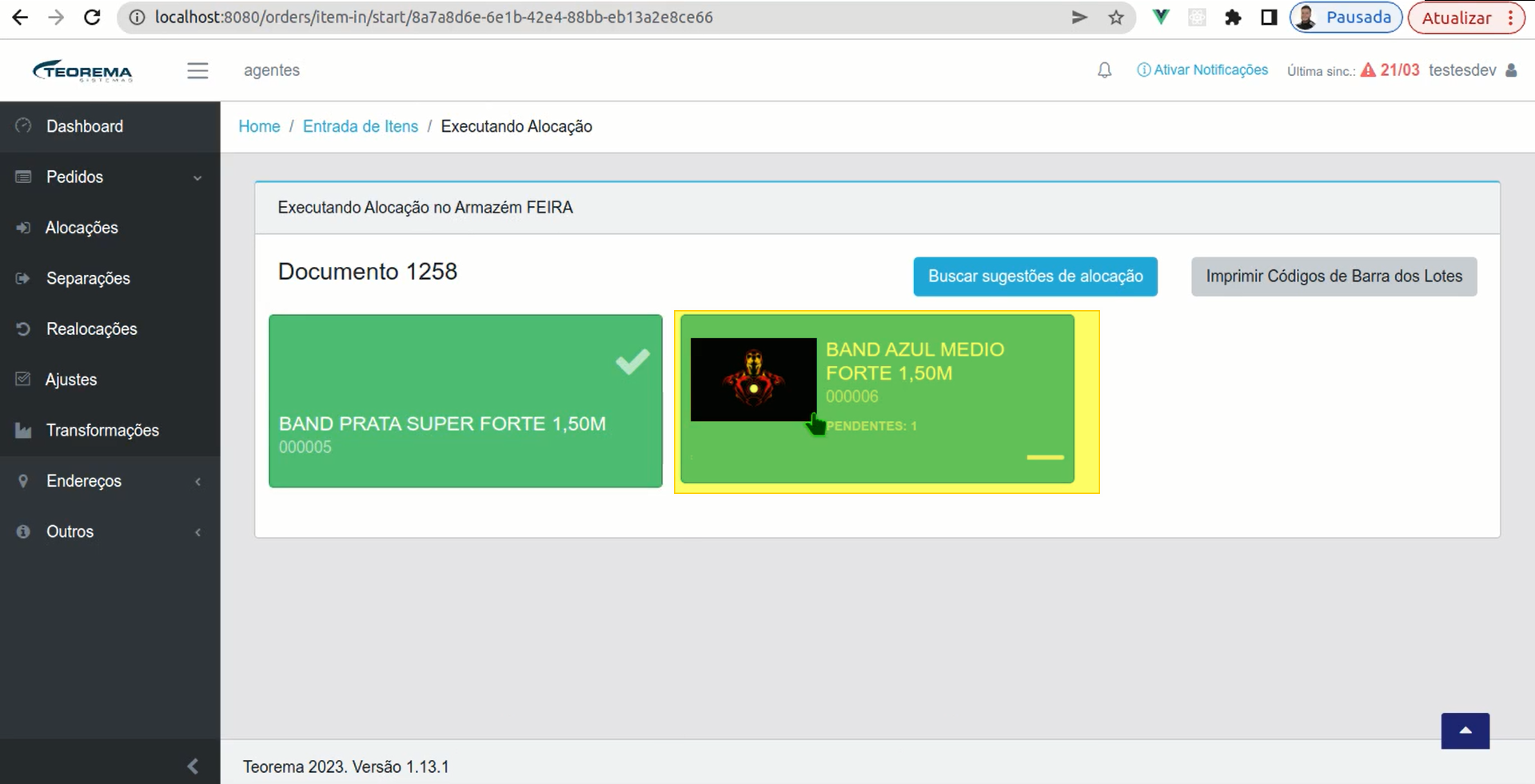Click Executando Alocação breadcrumb text

[x=516, y=126]
